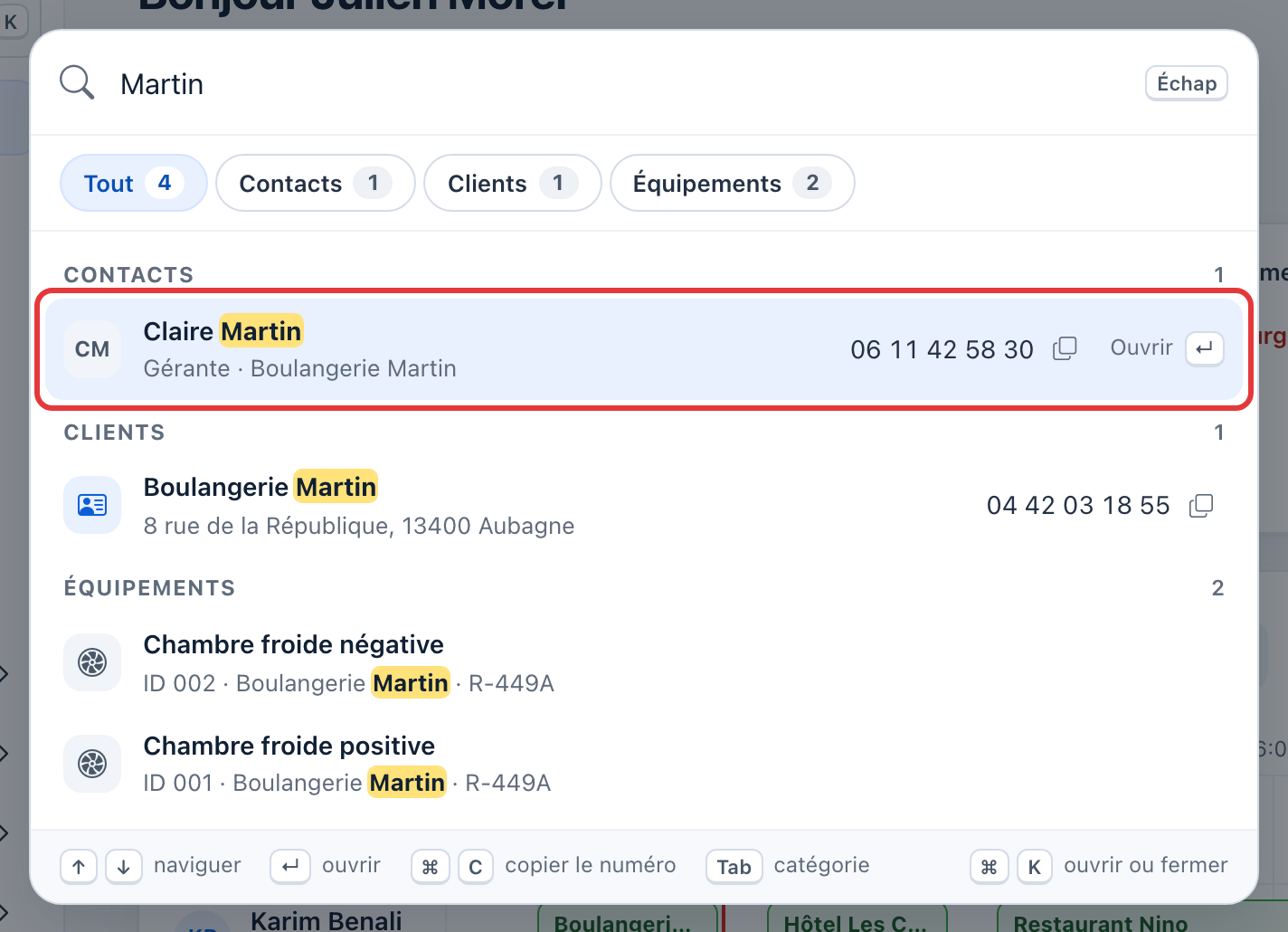Screen dimensions: 1288x932
Task: Open the Boulangerie Martin client result
Action: [x=644, y=505]
